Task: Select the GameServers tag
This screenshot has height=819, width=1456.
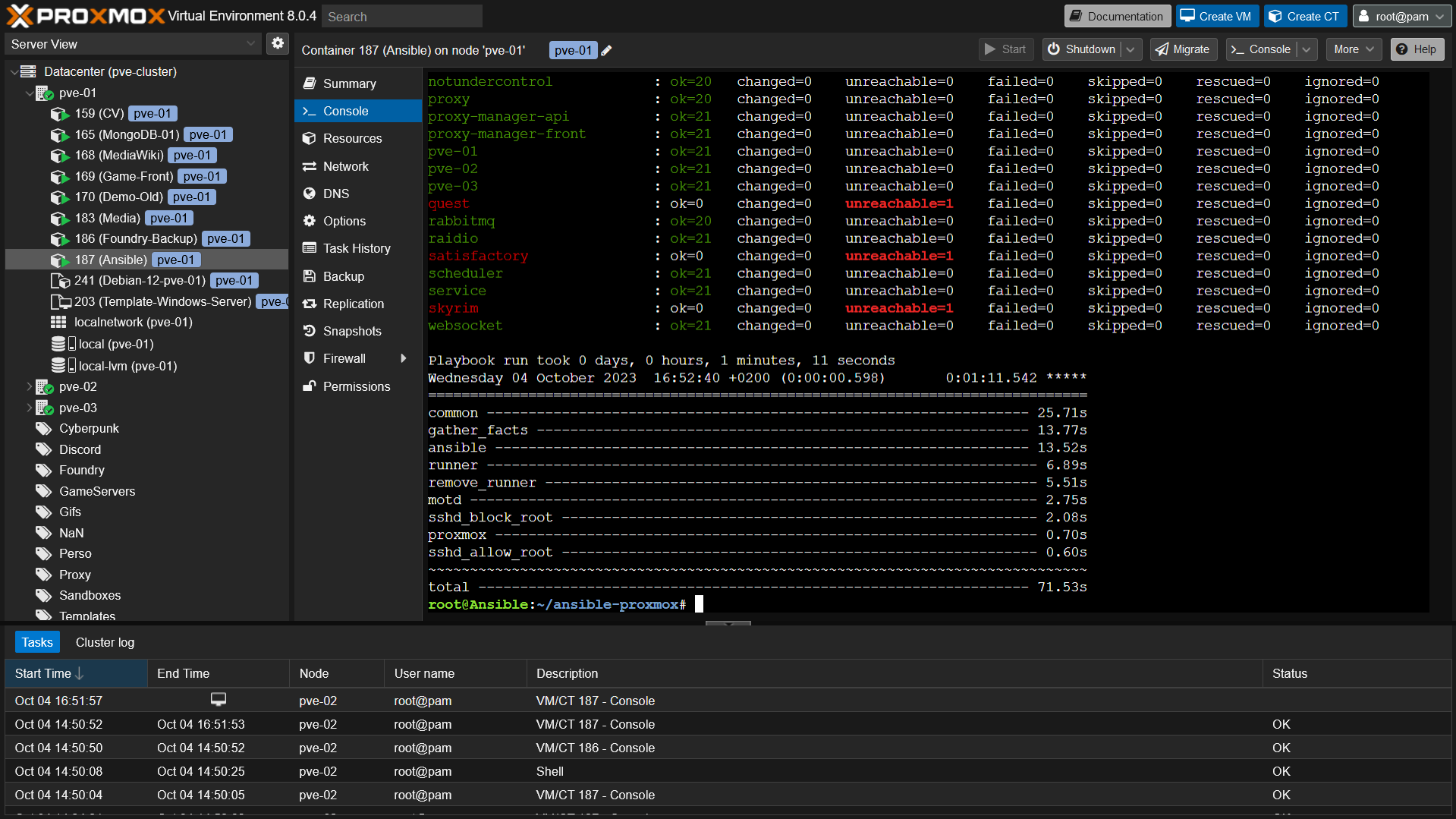Action: (97, 491)
